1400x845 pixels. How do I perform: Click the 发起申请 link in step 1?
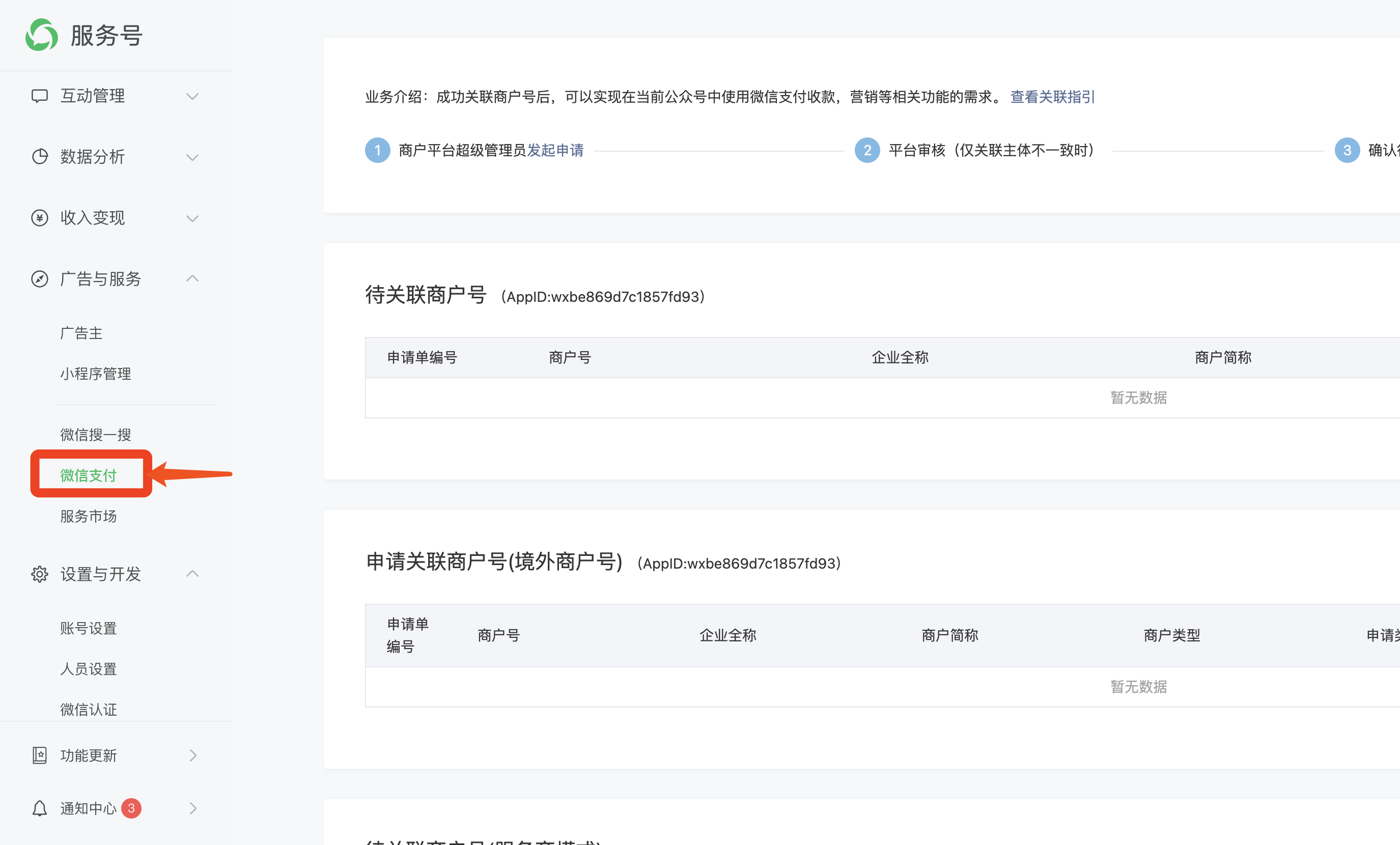click(x=555, y=150)
